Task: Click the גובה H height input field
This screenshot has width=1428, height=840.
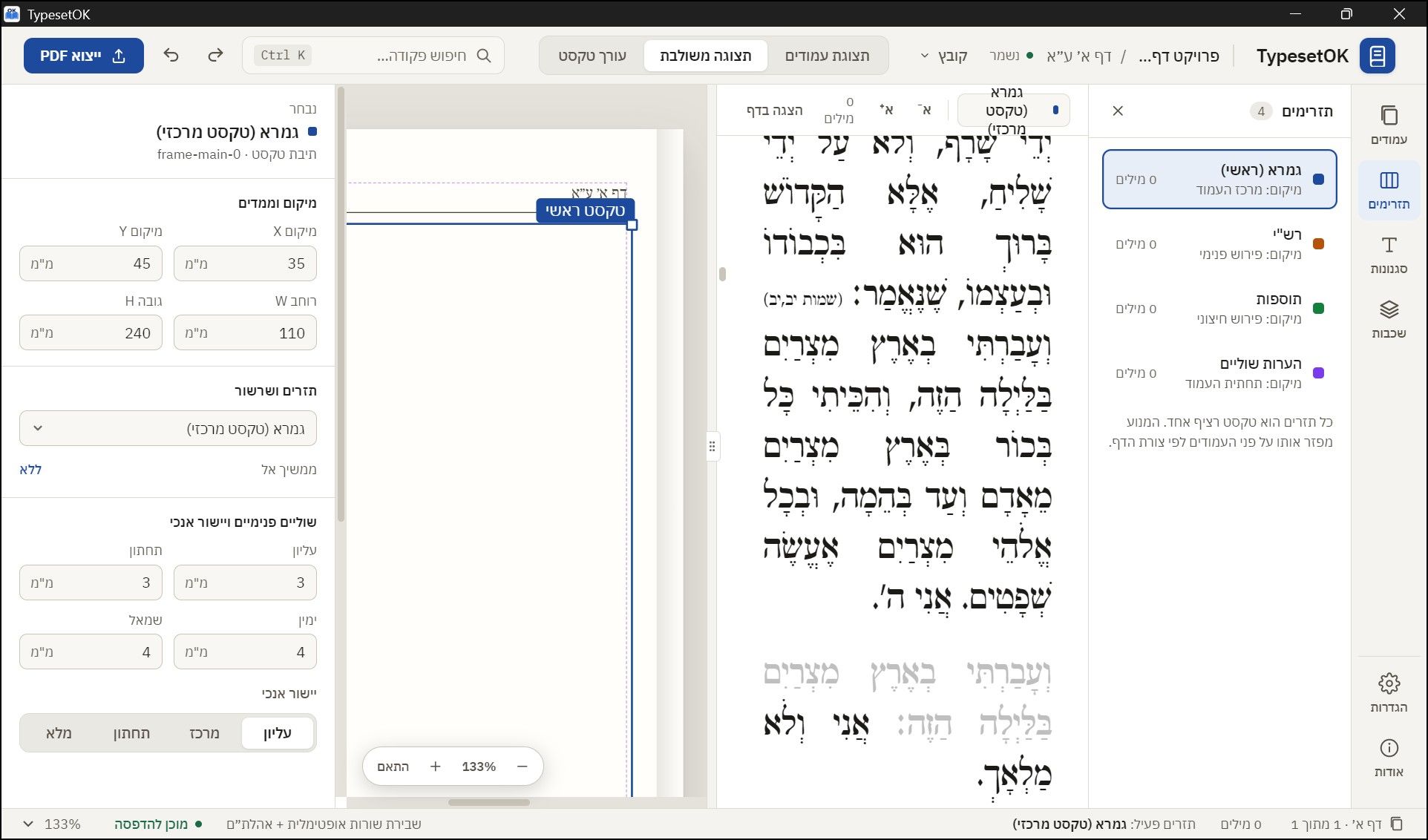Action: click(91, 333)
